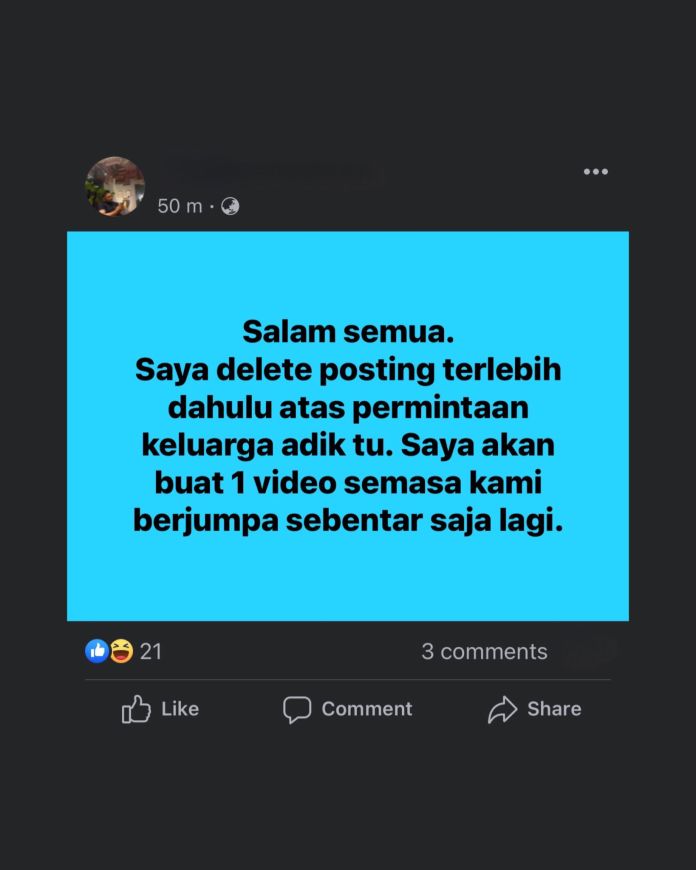Click the 'berjumpa sebentar saja lagi.' text line

pyautogui.click(x=348, y=521)
